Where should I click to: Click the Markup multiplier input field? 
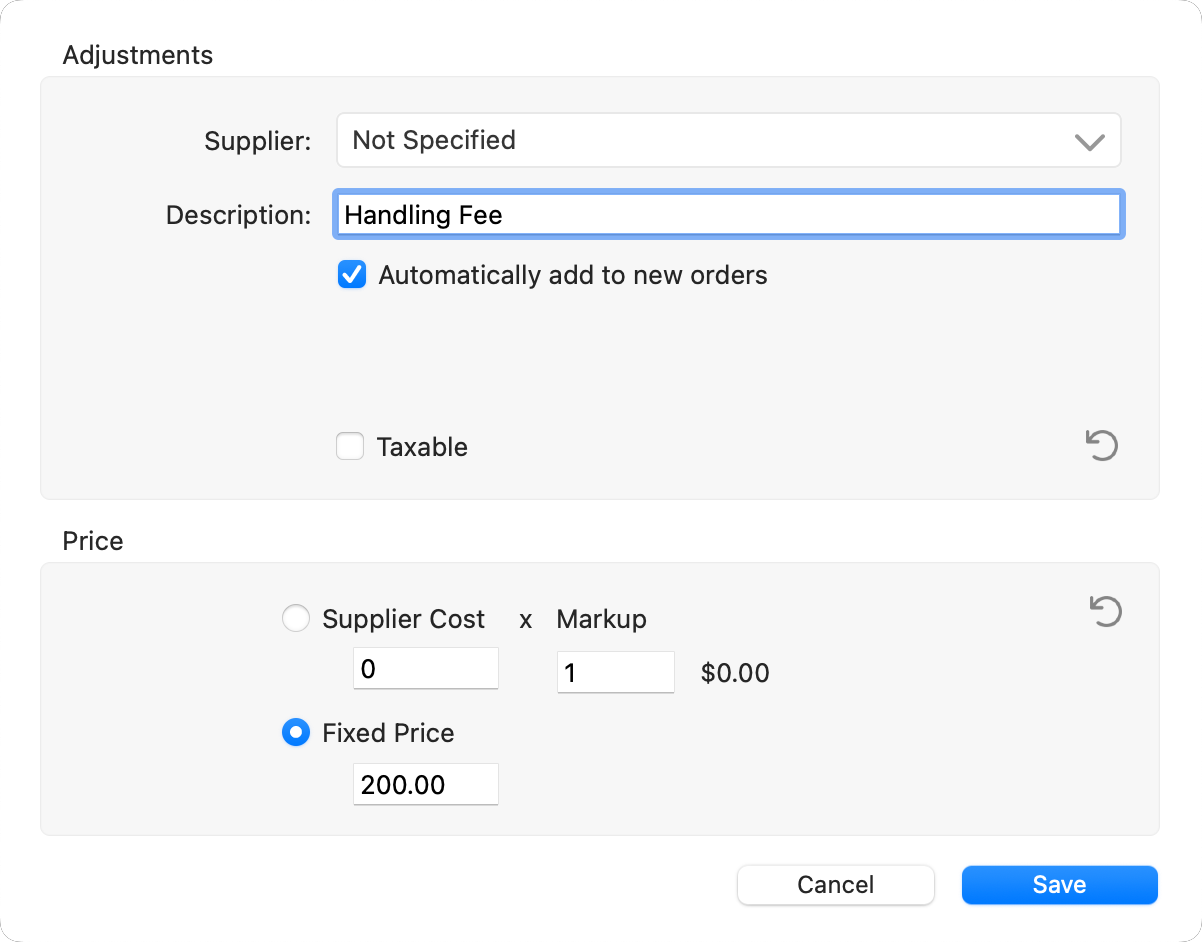click(615, 672)
